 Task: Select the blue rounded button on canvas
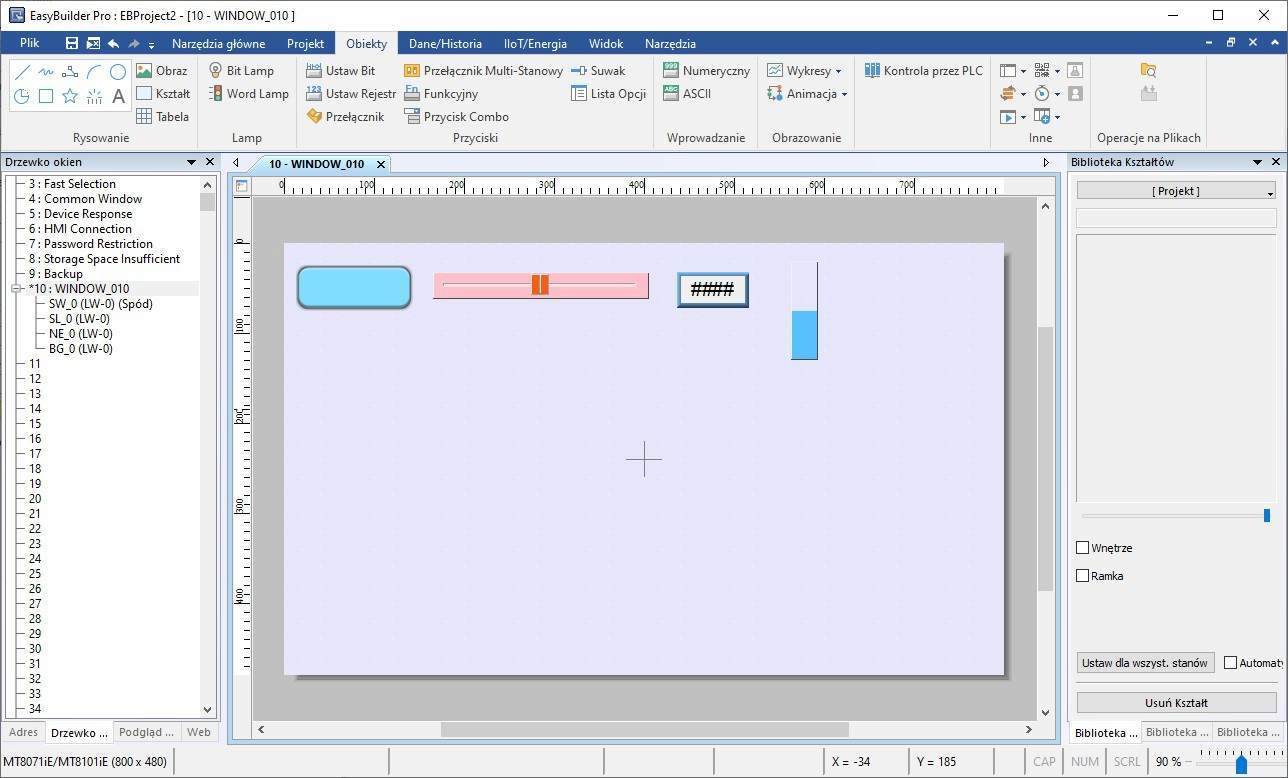(354, 287)
